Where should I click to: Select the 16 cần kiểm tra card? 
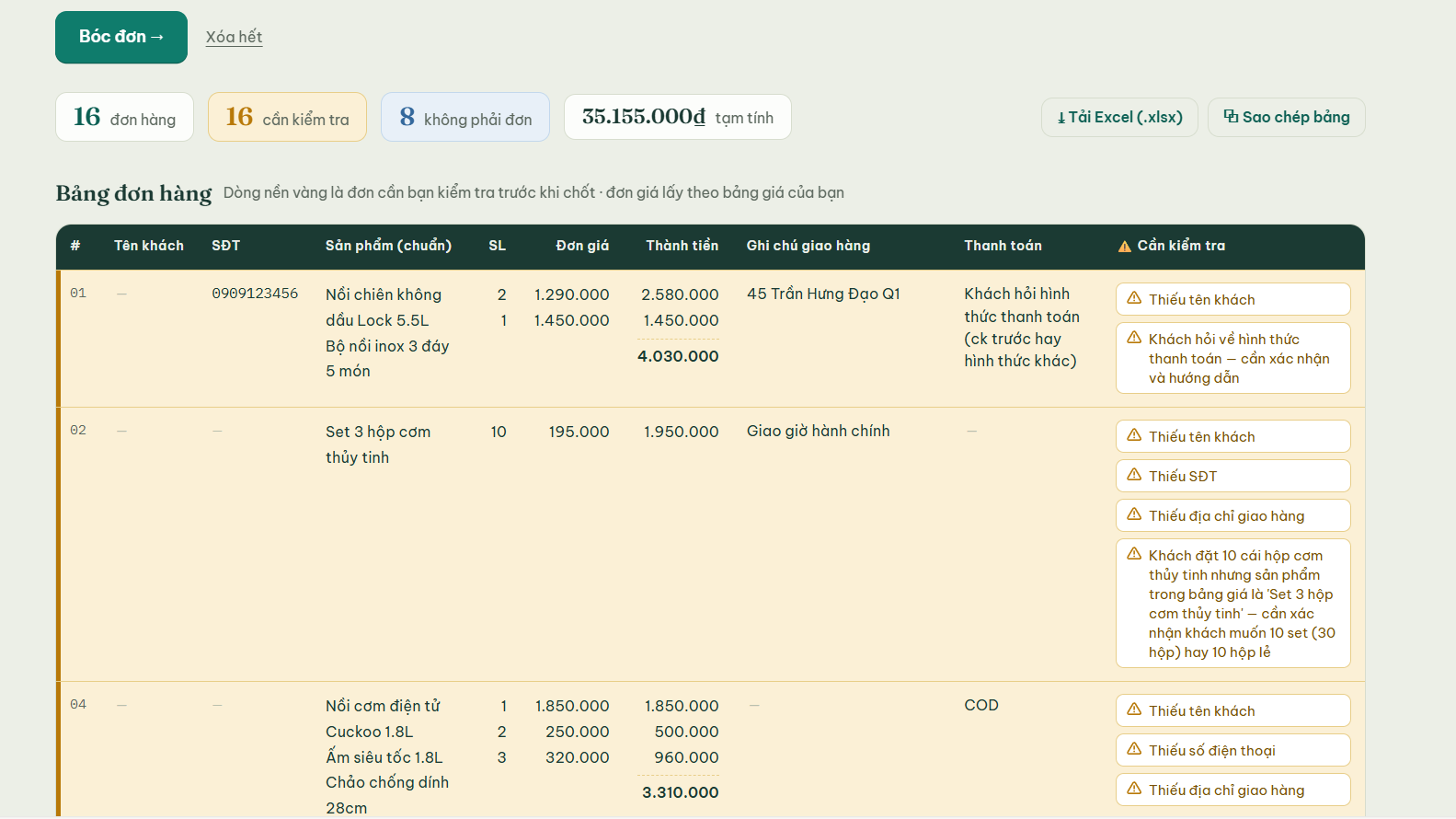(x=287, y=117)
